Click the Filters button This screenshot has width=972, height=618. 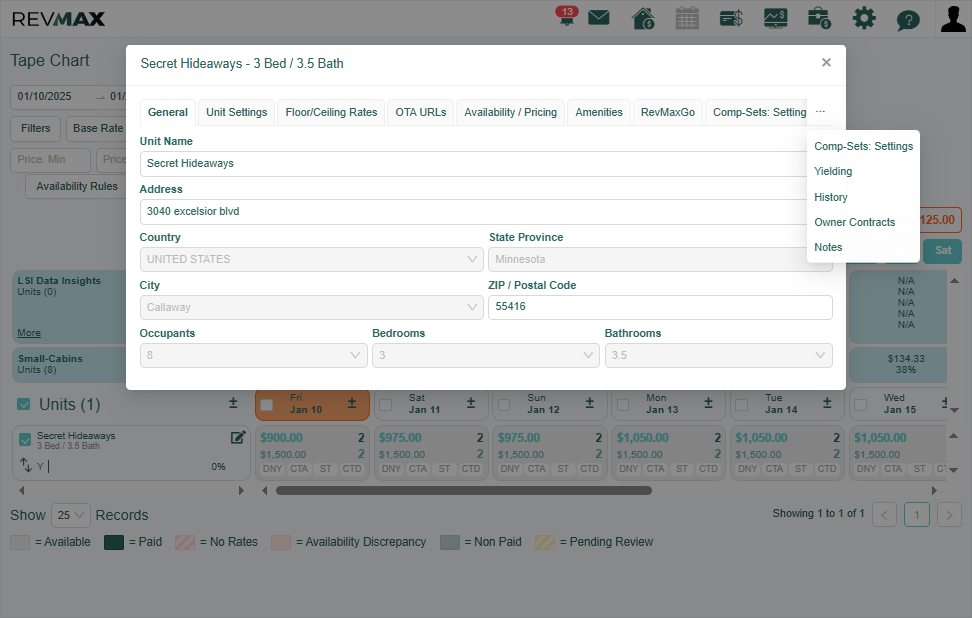point(35,128)
